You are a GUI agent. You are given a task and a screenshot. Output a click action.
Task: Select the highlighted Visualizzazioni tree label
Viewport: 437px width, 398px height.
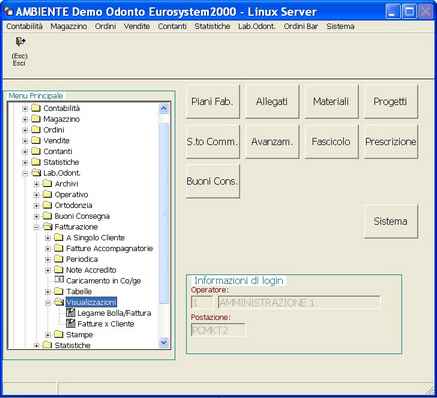[x=91, y=302]
